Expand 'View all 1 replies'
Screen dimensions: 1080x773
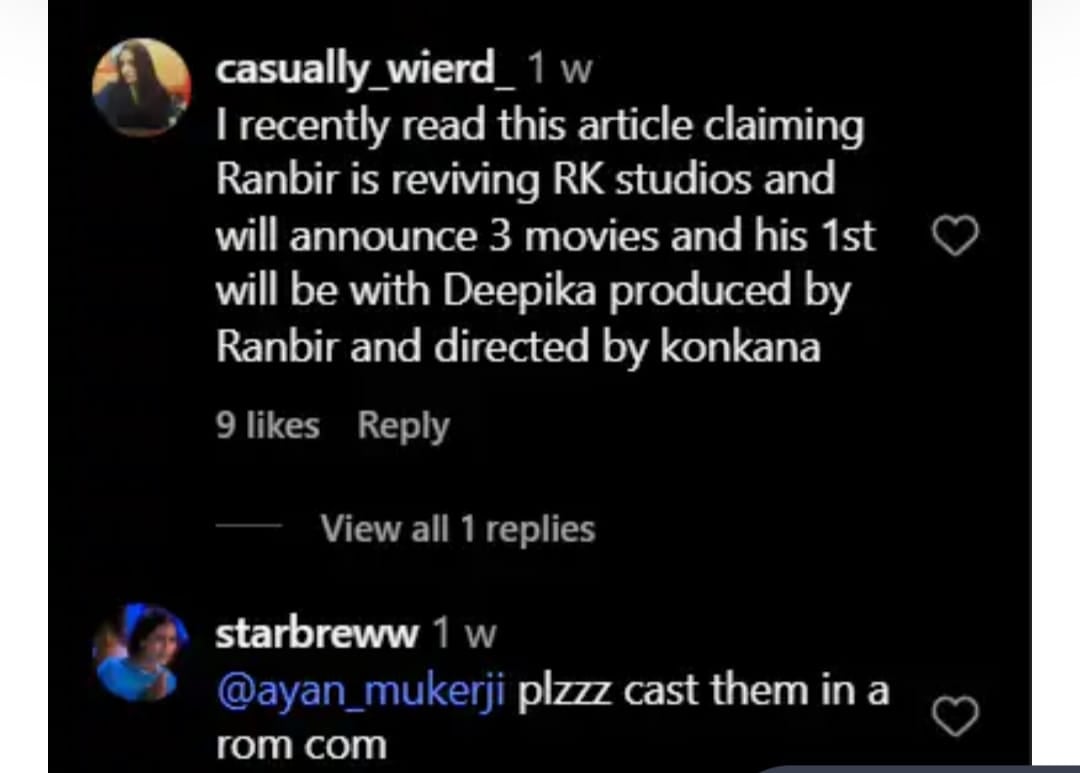(x=457, y=529)
